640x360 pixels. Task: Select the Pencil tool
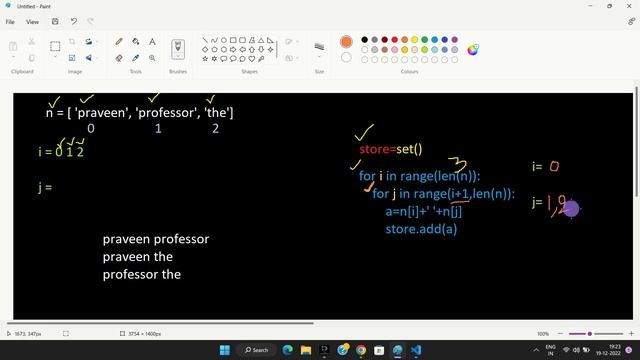(119, 42)
